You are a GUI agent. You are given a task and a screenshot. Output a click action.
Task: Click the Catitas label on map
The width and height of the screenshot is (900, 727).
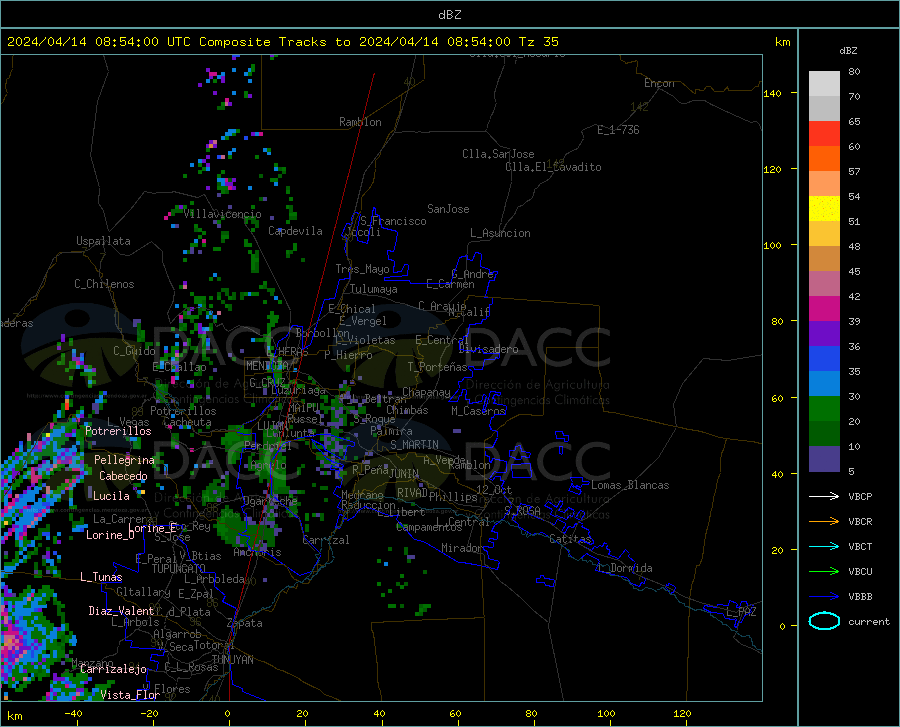571,539
